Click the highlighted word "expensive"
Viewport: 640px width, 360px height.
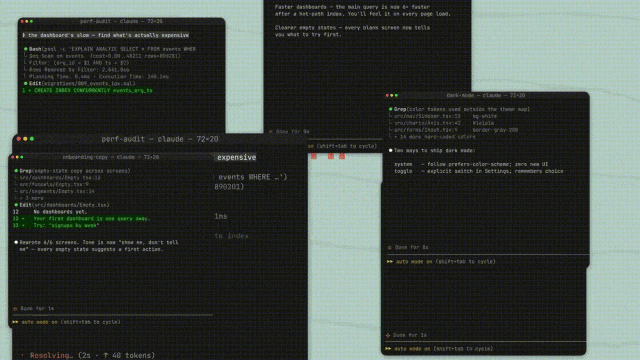point(236,158)
